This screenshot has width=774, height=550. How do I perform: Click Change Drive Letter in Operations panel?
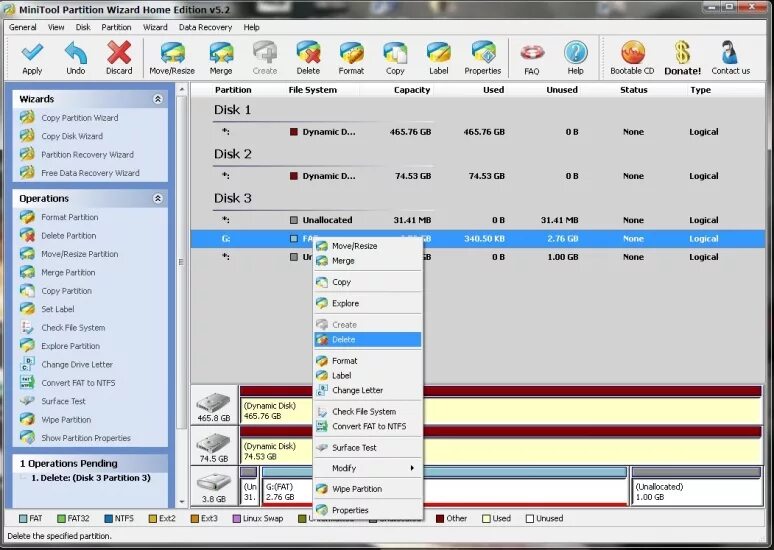coord(77,364)
